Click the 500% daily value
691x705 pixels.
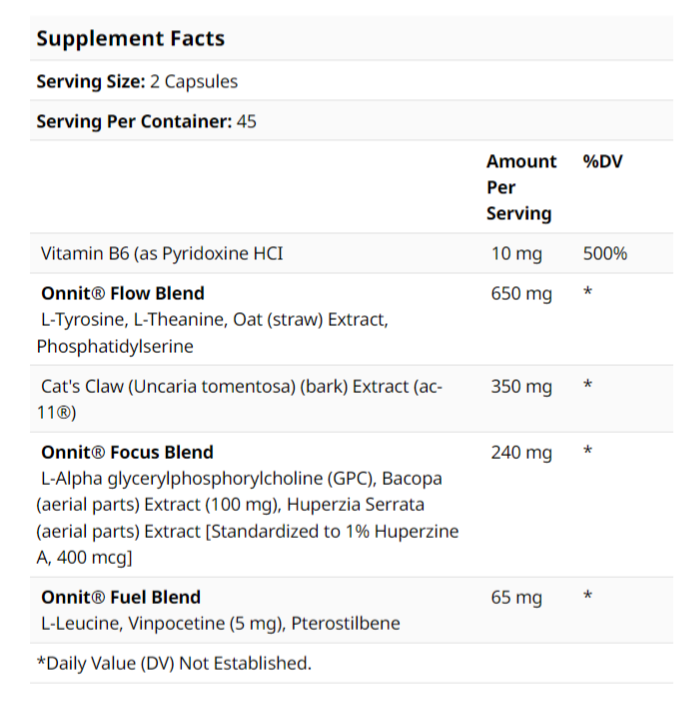point(605,254)
